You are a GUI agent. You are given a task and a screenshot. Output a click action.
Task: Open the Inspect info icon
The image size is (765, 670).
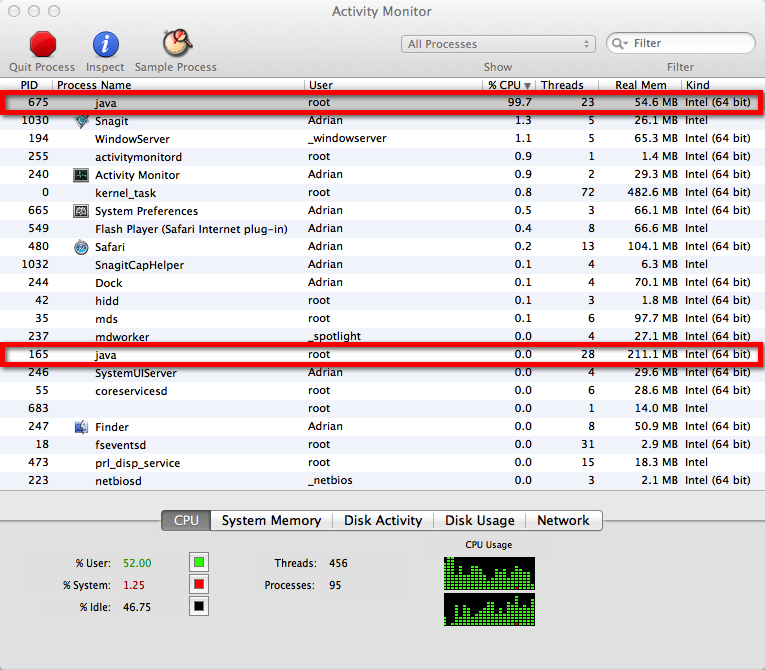105,44
